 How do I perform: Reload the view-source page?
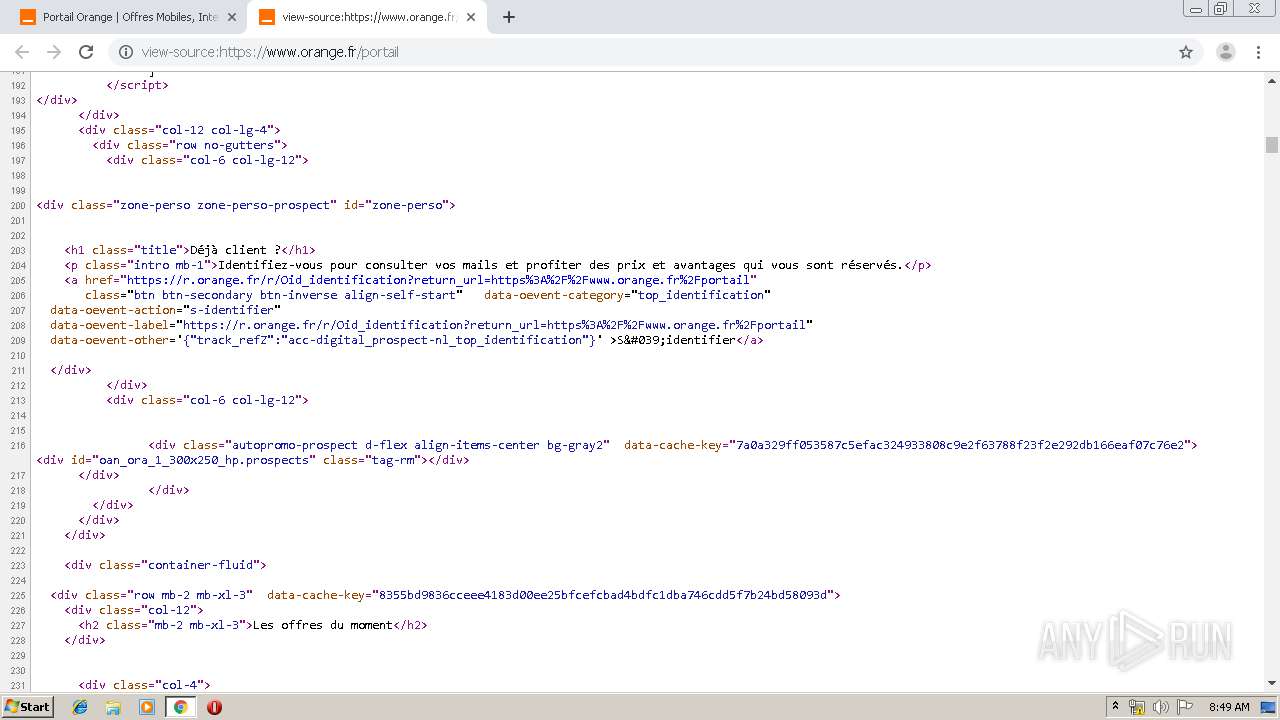[86, 52]
